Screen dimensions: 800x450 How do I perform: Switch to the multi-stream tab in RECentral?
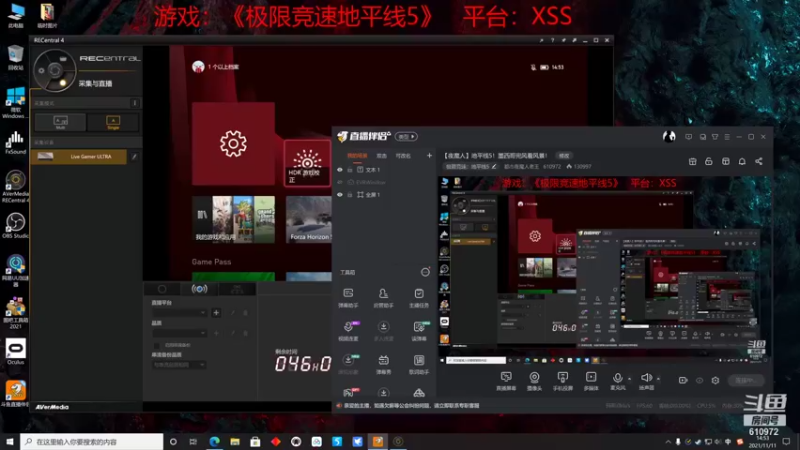(237, 289)
